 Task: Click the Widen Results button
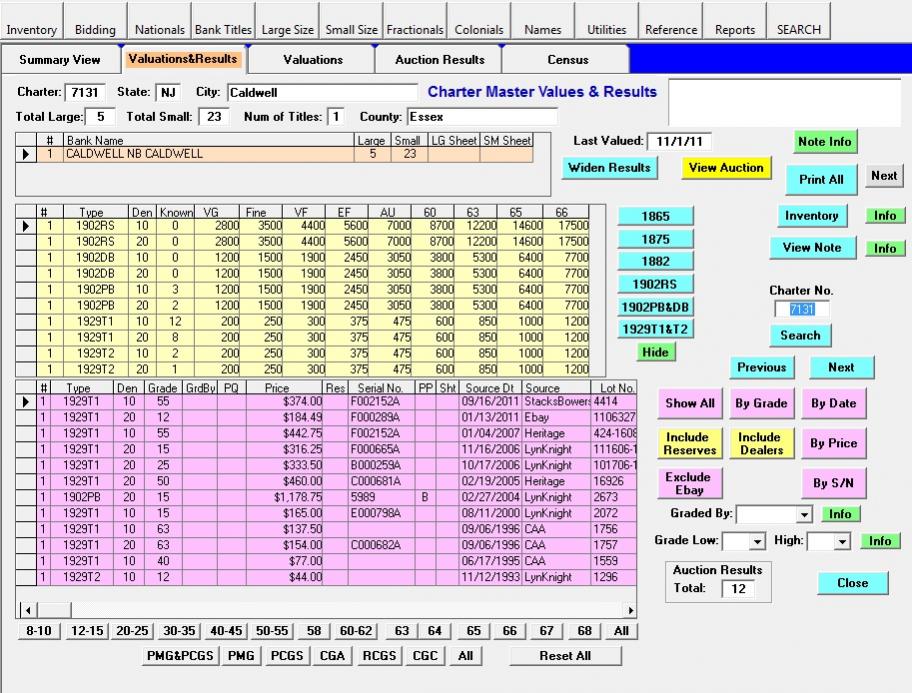point(609,168)
